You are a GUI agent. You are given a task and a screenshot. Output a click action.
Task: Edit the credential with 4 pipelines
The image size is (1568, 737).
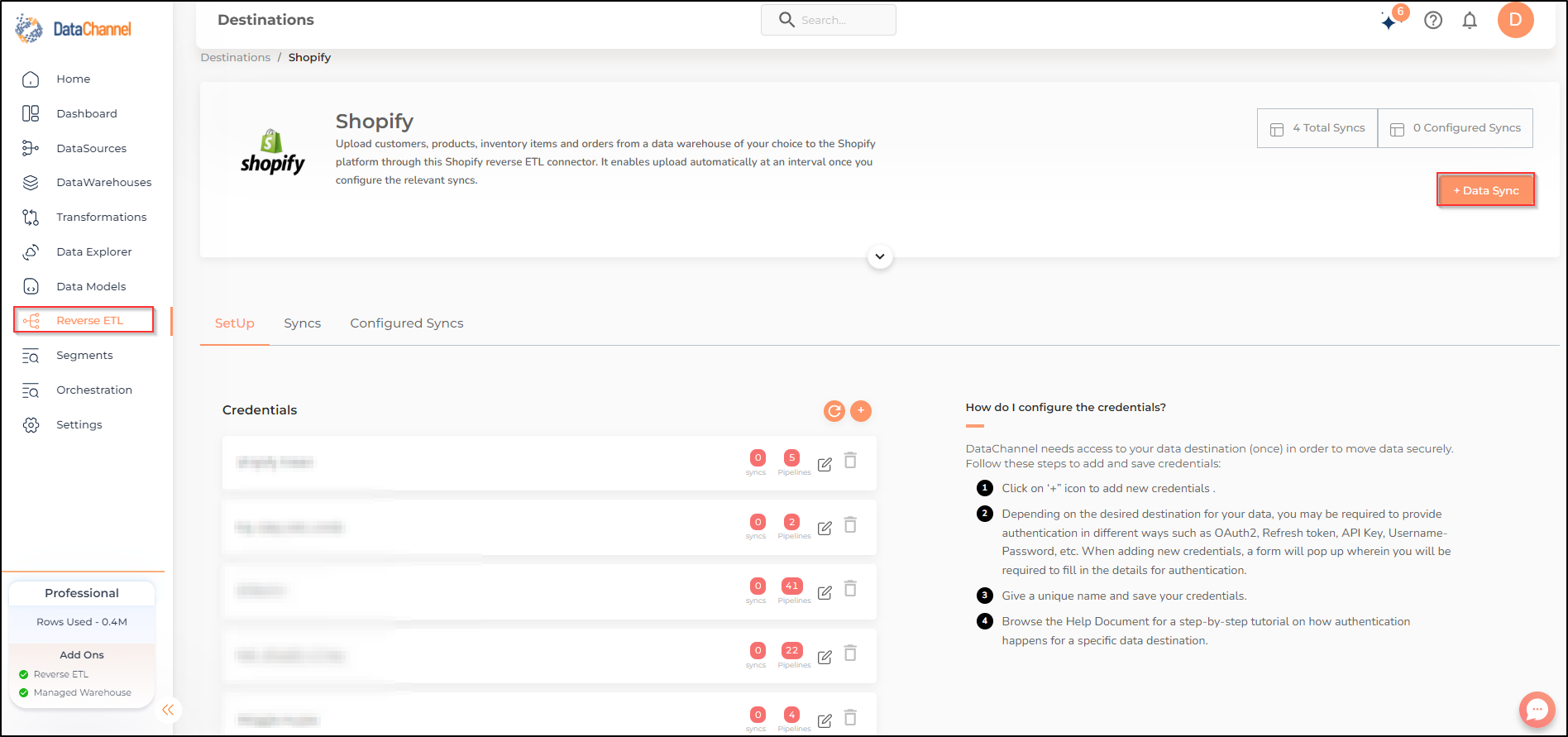pyautogui.click(x=825, y=720)
